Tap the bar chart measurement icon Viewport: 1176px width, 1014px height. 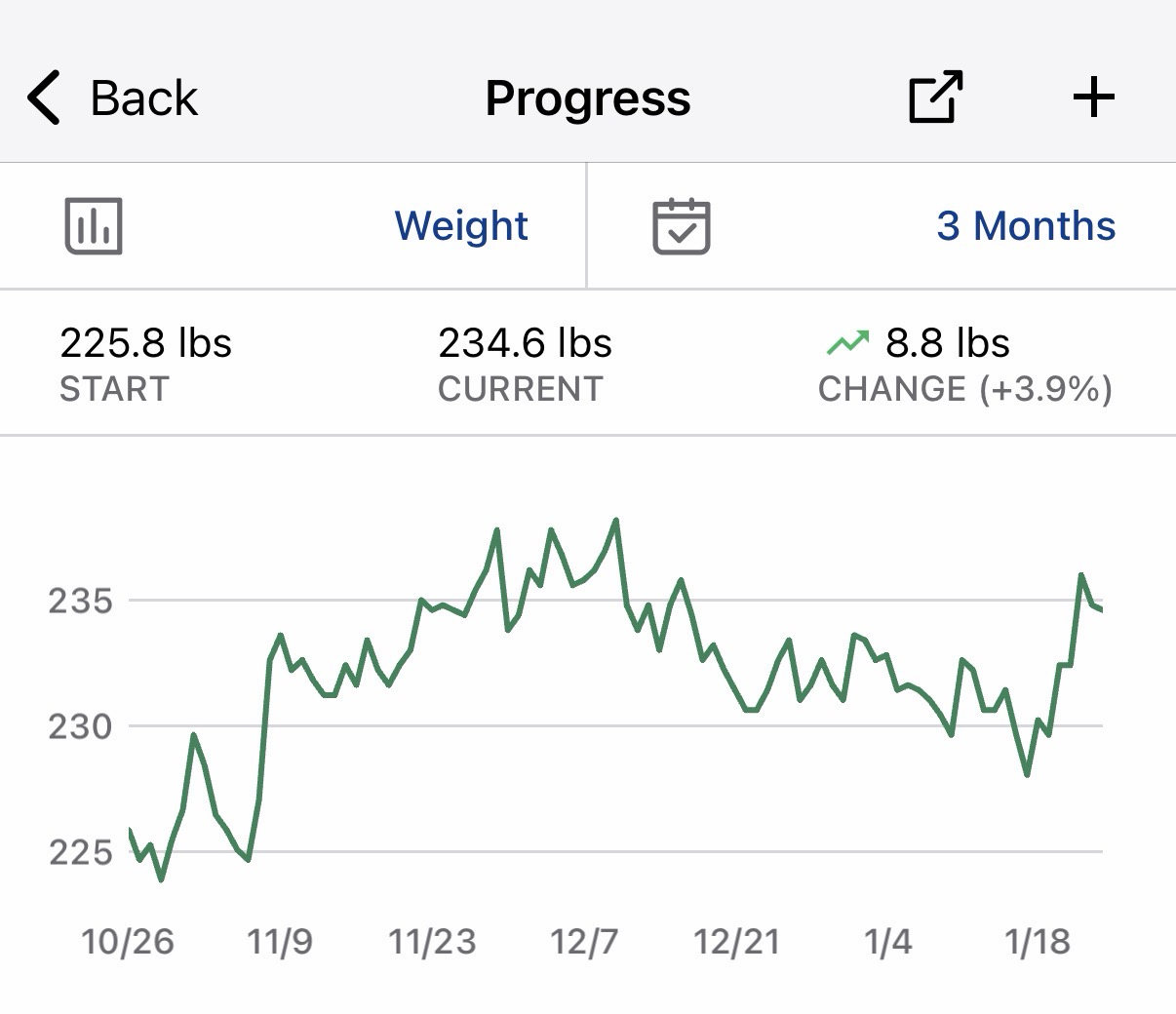[94, 225]
